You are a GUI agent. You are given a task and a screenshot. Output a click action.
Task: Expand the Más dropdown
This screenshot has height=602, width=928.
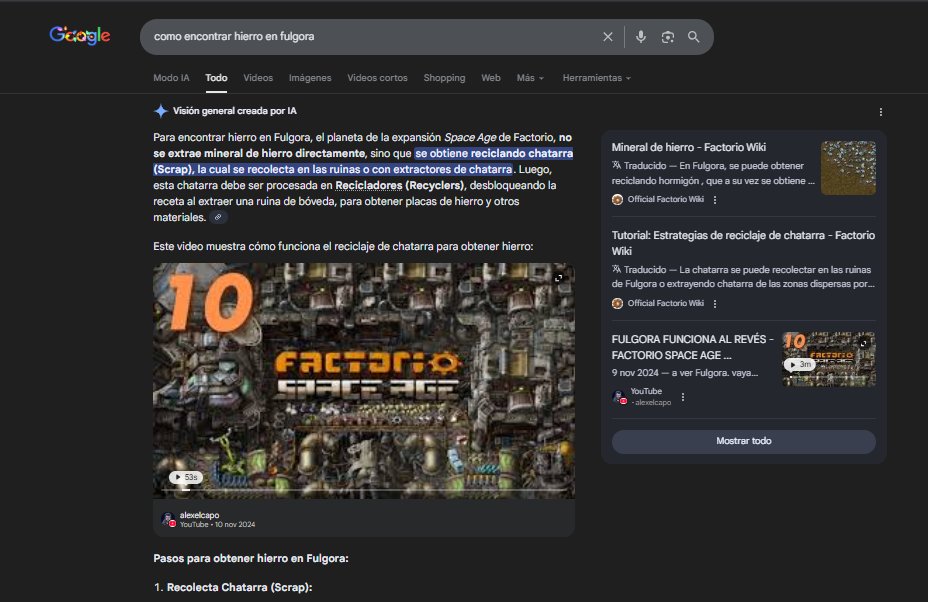pyautogui.click(x=530, y=78)
